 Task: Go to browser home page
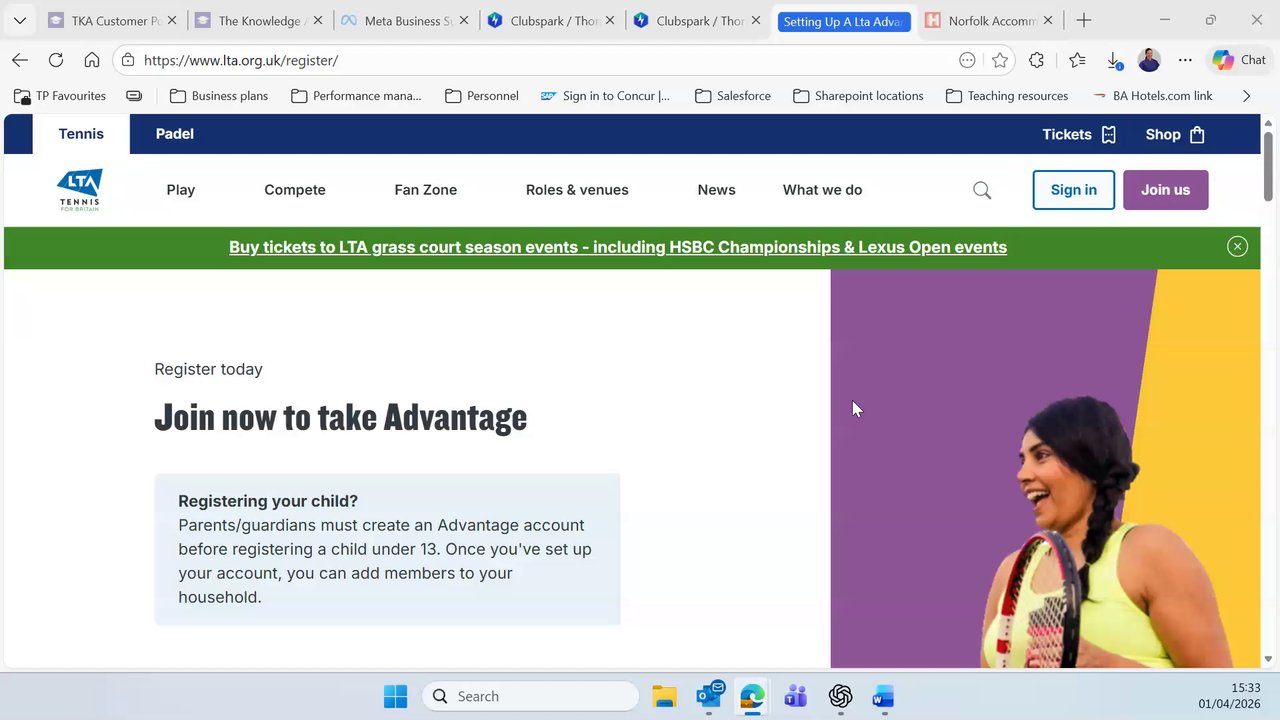coord(92,60)
